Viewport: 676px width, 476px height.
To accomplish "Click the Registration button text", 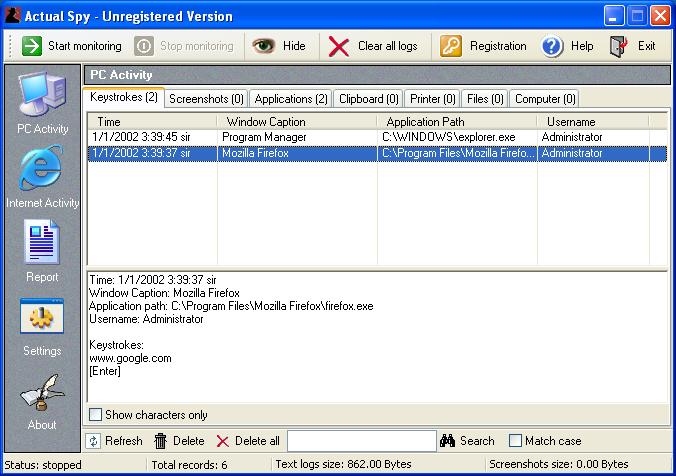I will (498, 46).
